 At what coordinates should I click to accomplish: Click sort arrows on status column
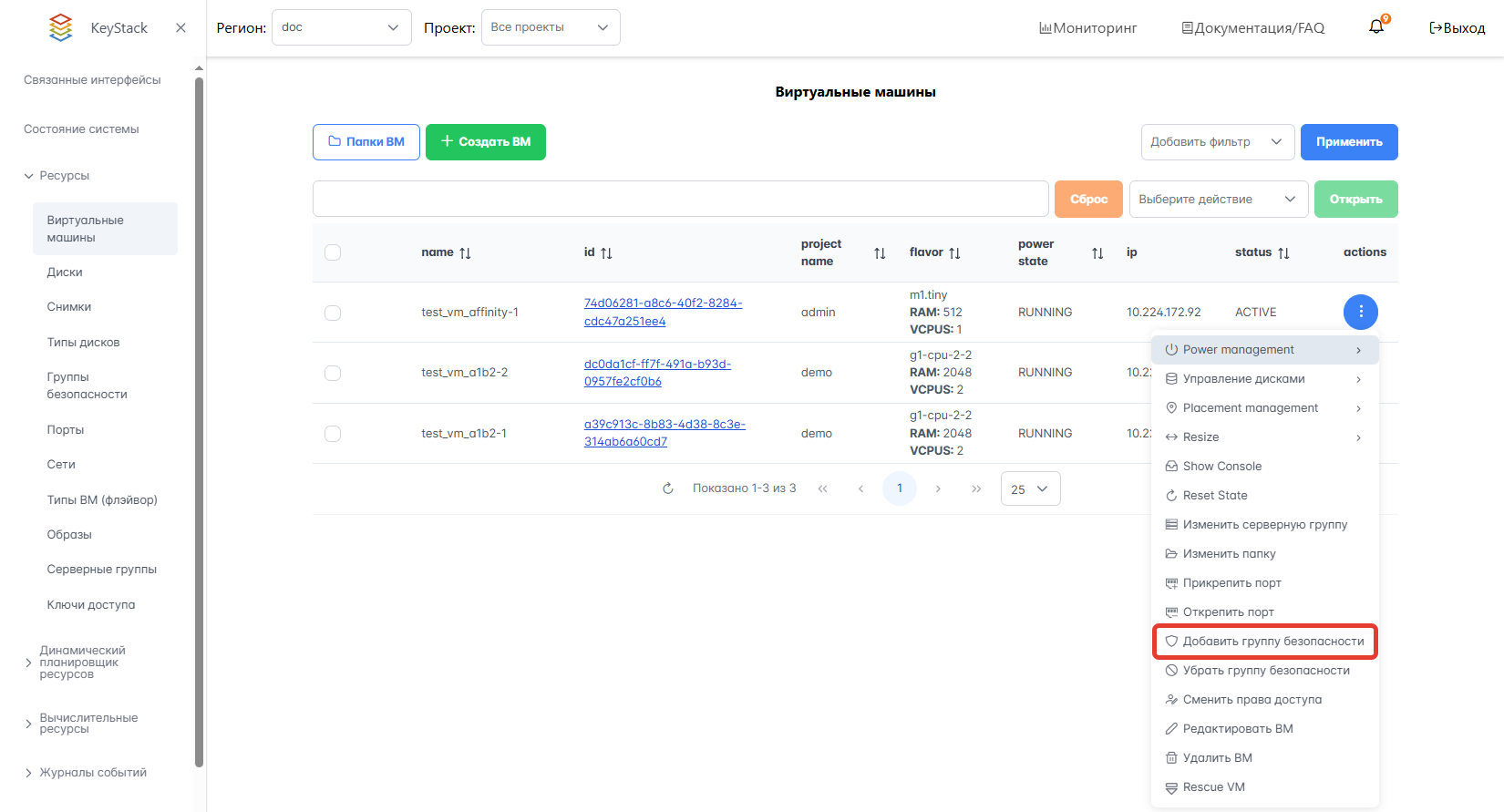click(1283, 253)
